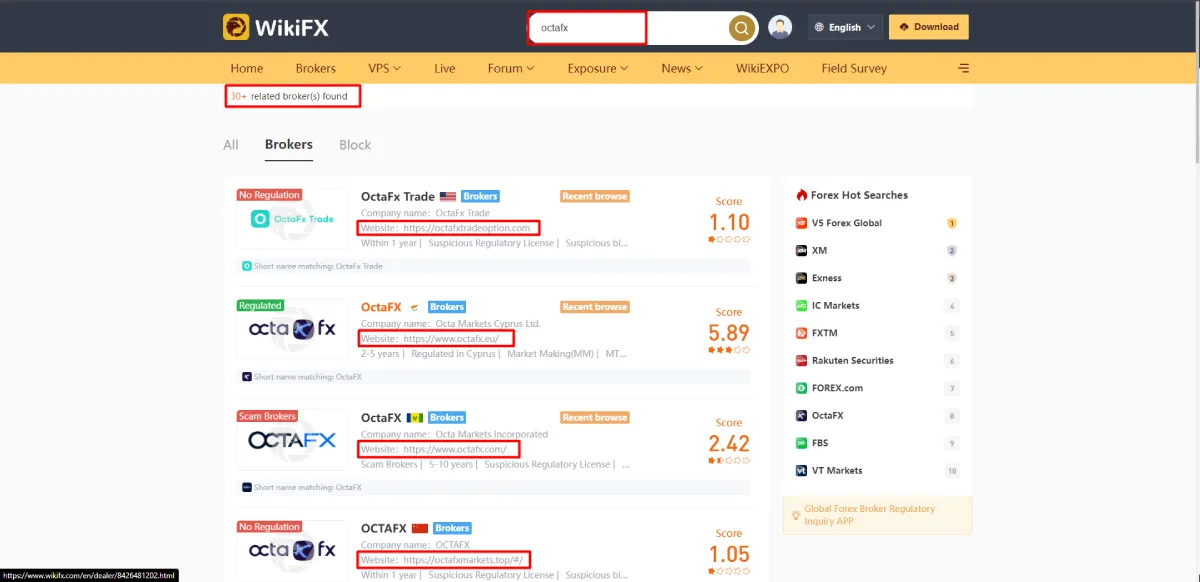Click the star rating under score 2.42
This screenshot has height=582, width=1200.
point(729,461)
